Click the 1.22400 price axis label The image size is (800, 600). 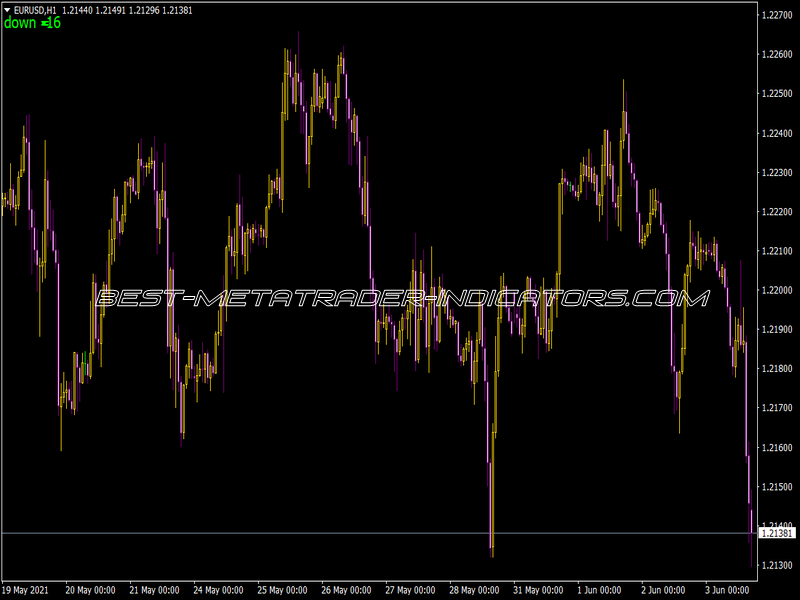coord(777,133)
